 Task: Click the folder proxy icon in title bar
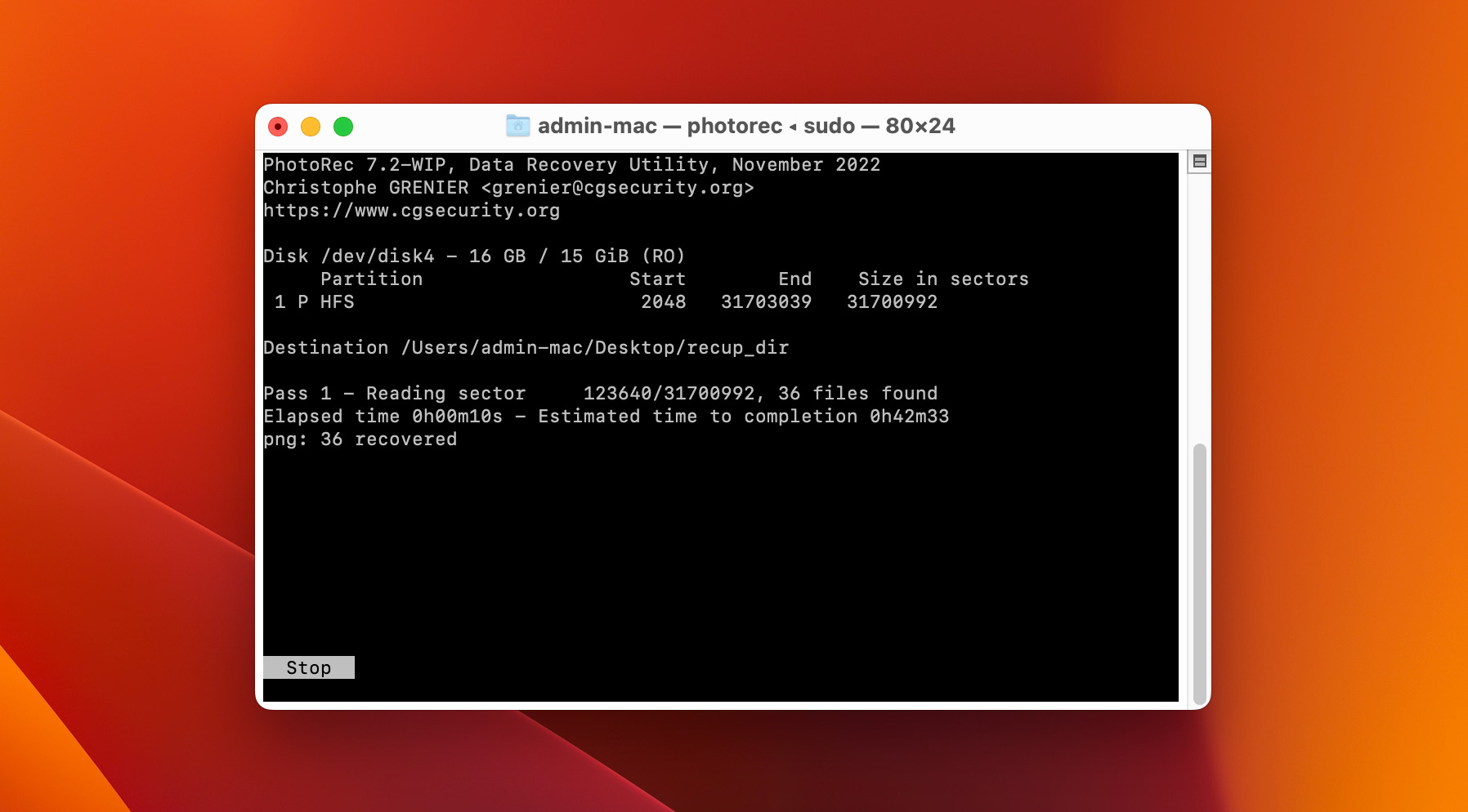(x=517, y=126)
